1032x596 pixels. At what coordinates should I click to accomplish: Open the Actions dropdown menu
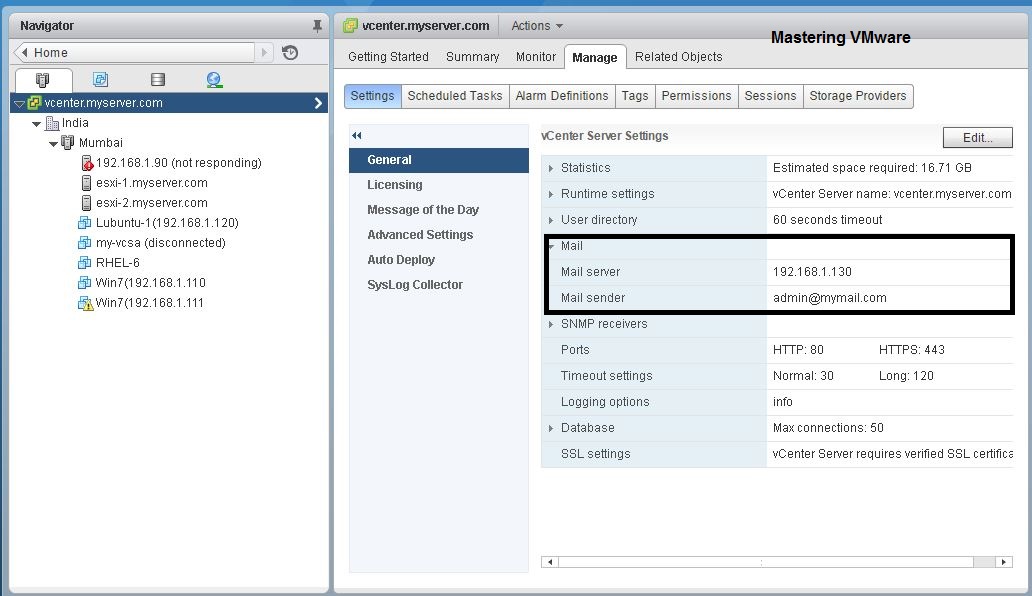pos(537,26)
